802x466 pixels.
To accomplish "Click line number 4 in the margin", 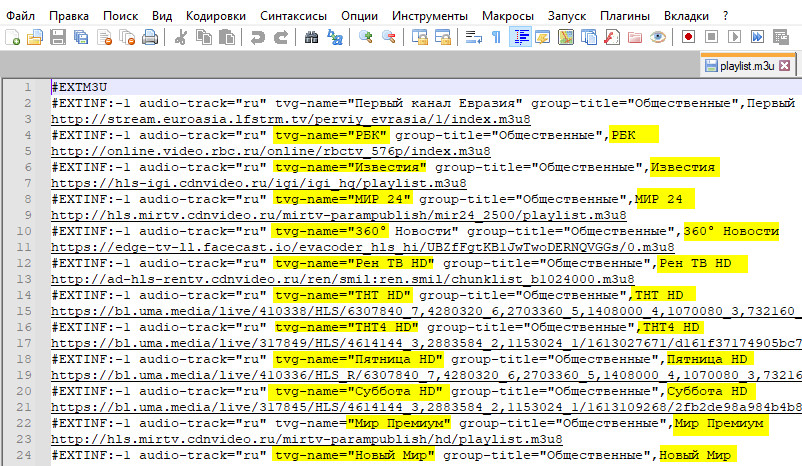I will (x=28, y=135).
